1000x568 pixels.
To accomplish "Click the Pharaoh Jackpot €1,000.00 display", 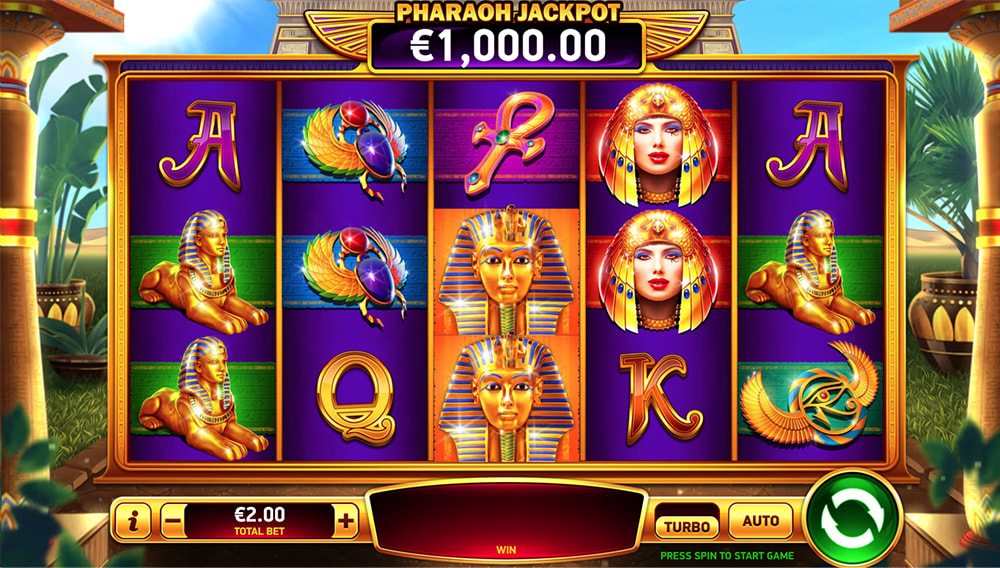I will click(x=507, y=46).
